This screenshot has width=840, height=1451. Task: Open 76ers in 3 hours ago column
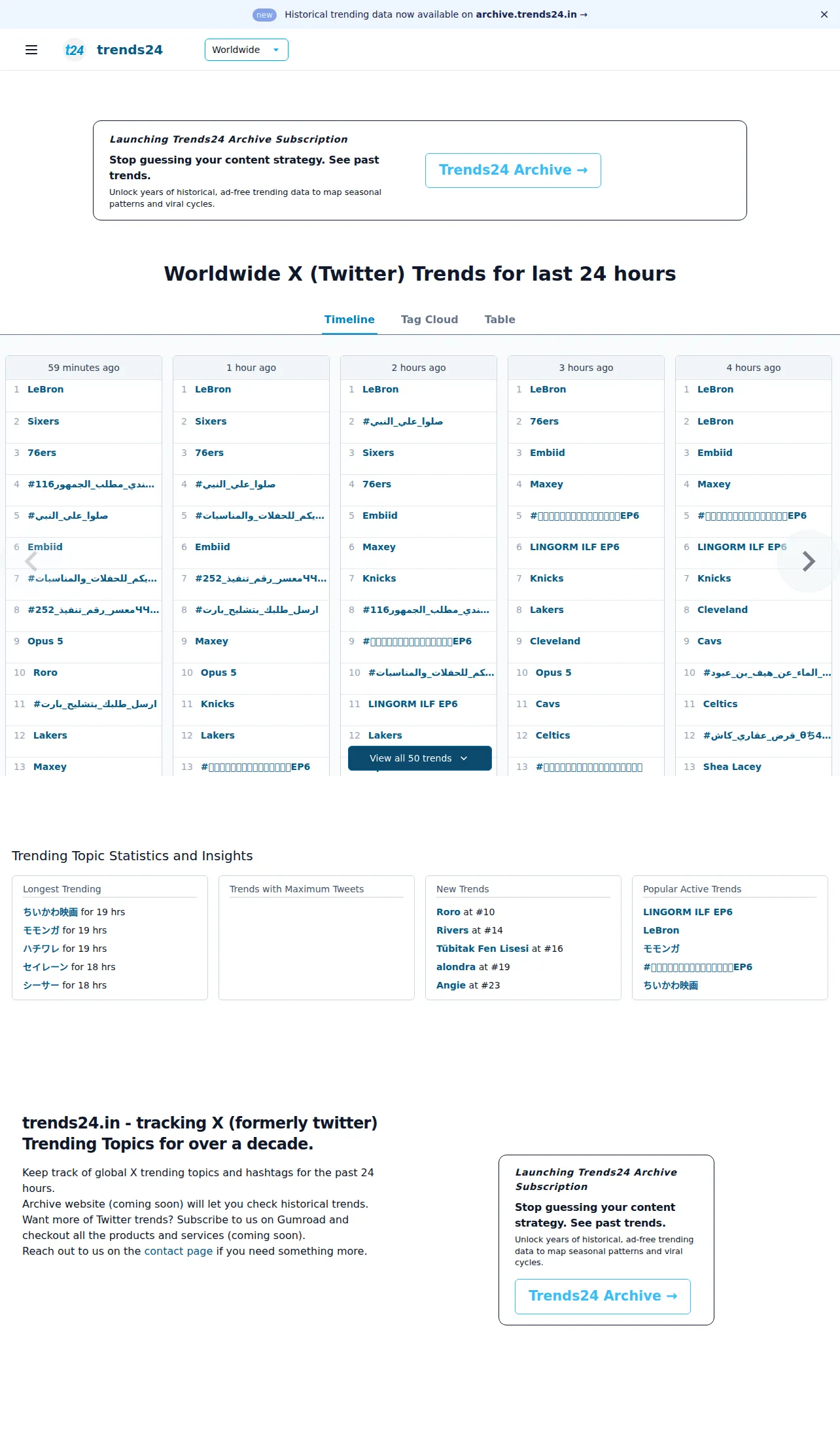tap(544, 421)
